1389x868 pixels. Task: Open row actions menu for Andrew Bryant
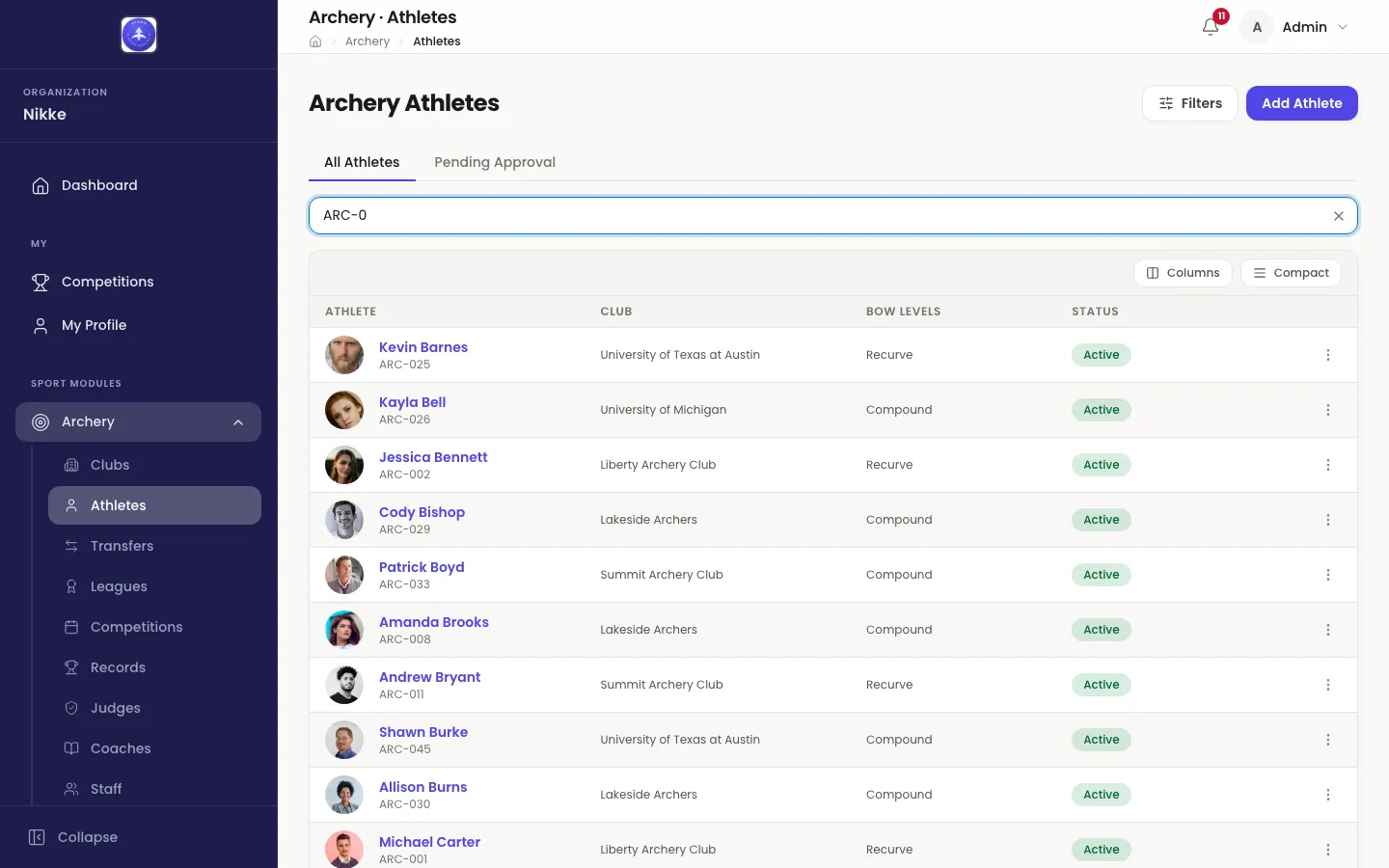pos(1328,685)
